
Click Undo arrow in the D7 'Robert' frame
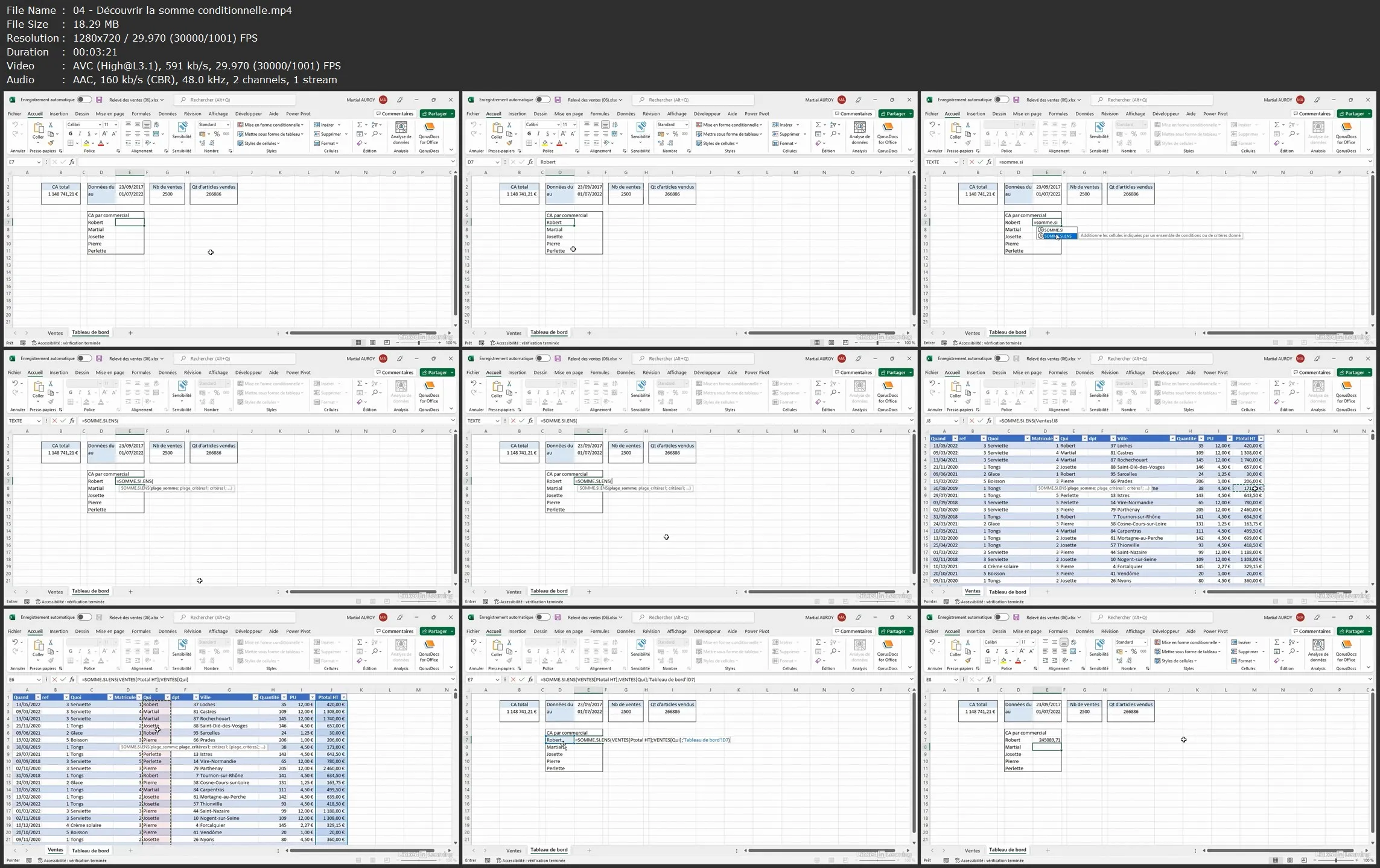tap(474, 125)
